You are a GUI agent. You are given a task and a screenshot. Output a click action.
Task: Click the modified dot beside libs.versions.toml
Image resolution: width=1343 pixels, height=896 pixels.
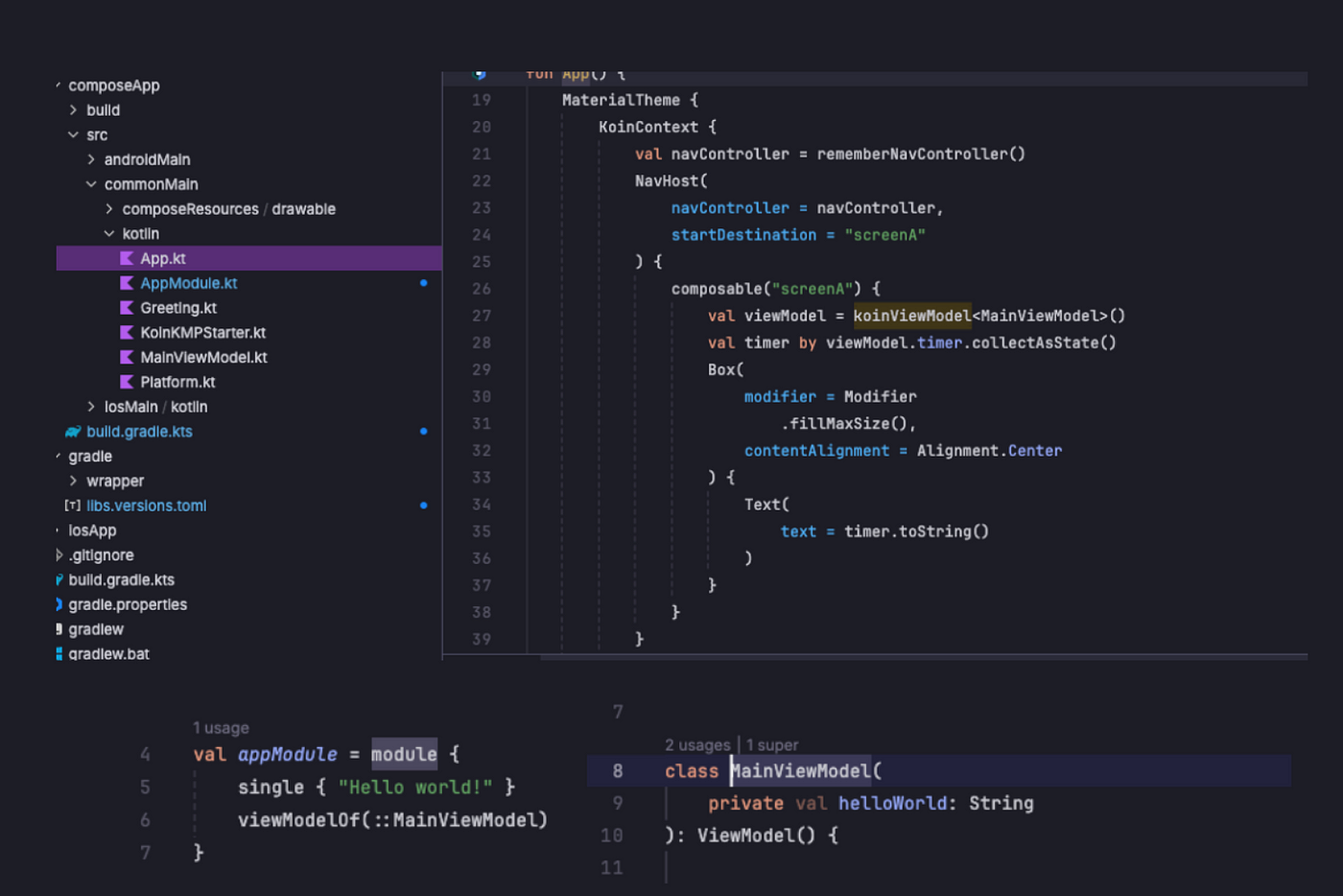click(423, 506)
